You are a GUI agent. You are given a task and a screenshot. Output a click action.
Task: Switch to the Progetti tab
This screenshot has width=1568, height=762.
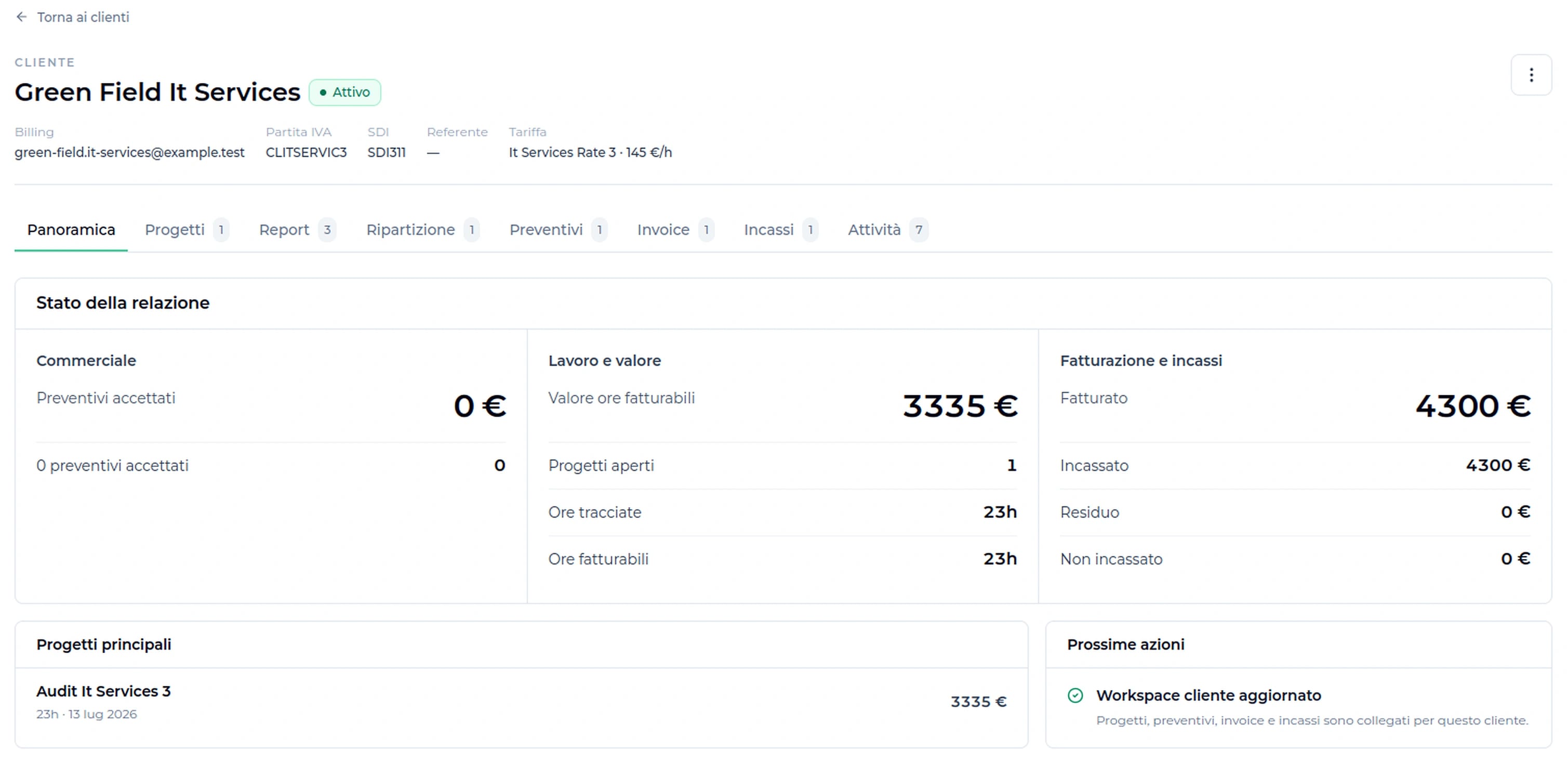coord(187,230)
